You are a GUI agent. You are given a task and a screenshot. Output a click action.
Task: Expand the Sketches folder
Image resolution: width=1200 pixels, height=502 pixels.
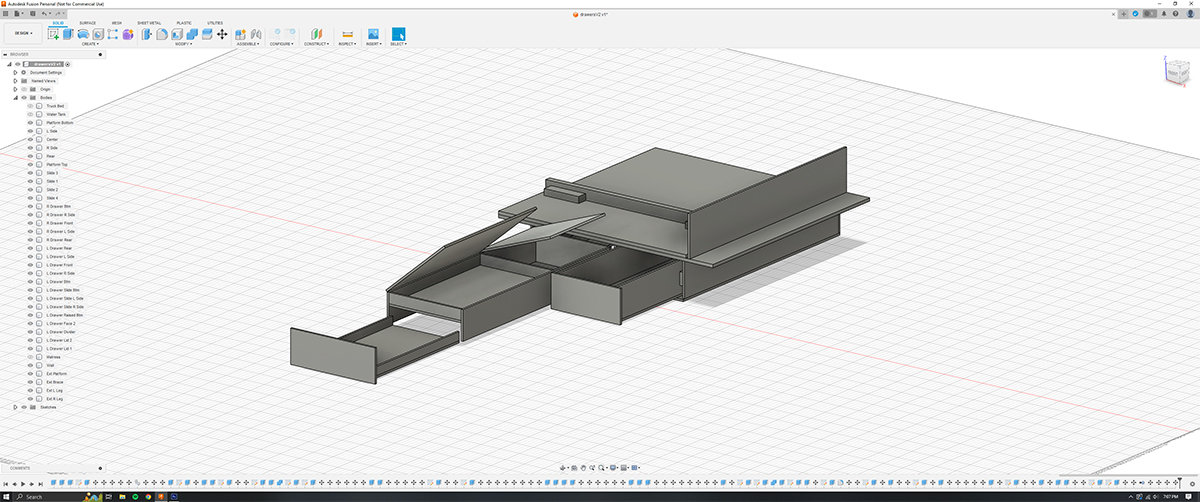click(15, 407)
